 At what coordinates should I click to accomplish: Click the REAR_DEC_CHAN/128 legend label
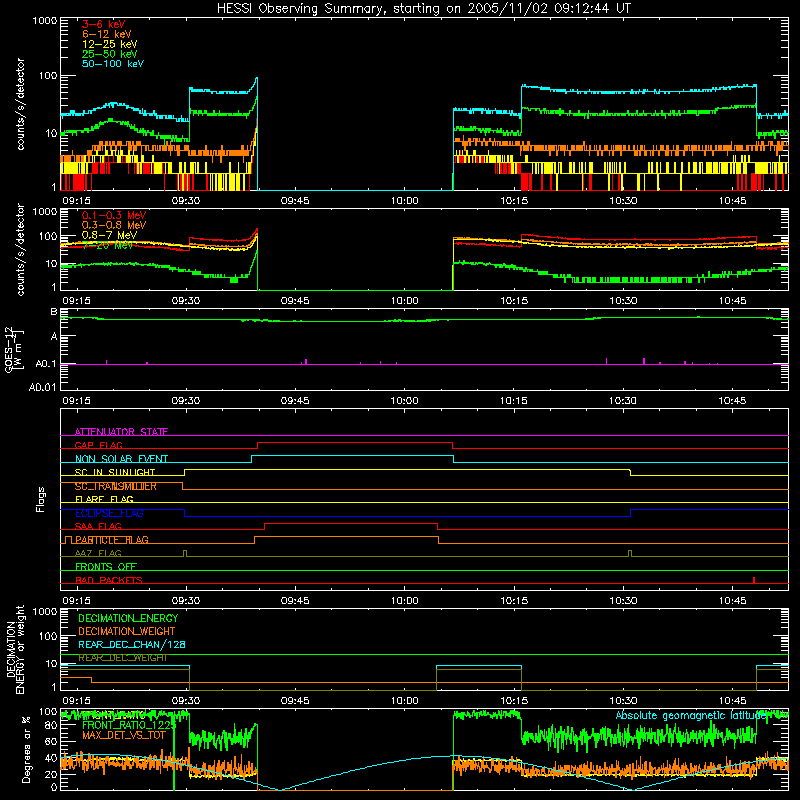[132, 644]
